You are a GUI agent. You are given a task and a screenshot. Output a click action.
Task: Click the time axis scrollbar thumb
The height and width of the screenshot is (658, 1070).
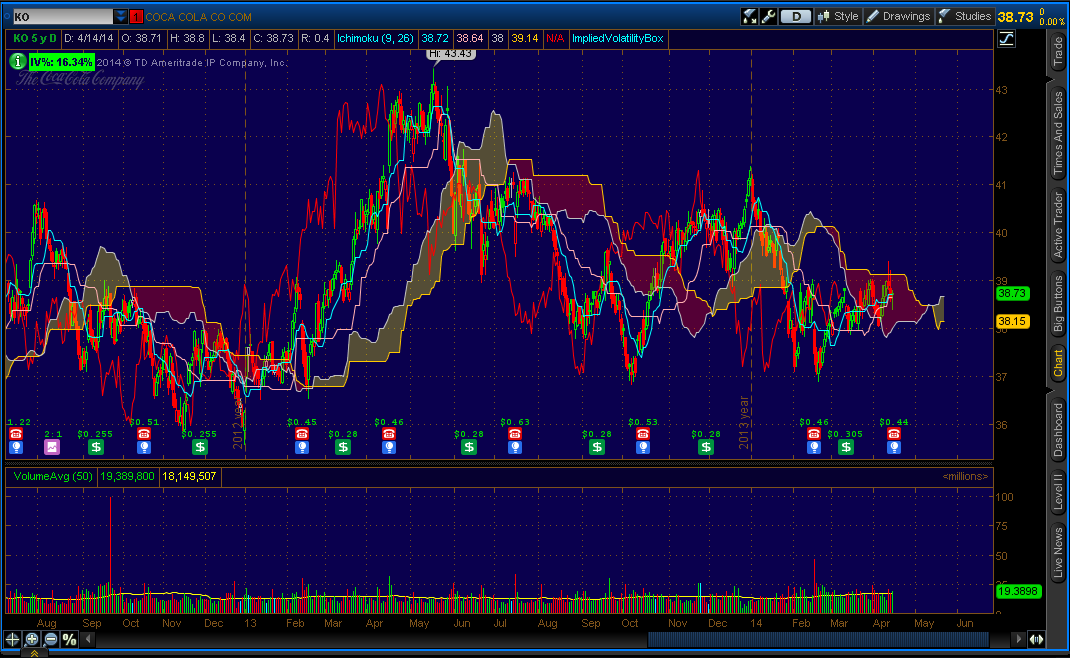click(x=818, y=640)
